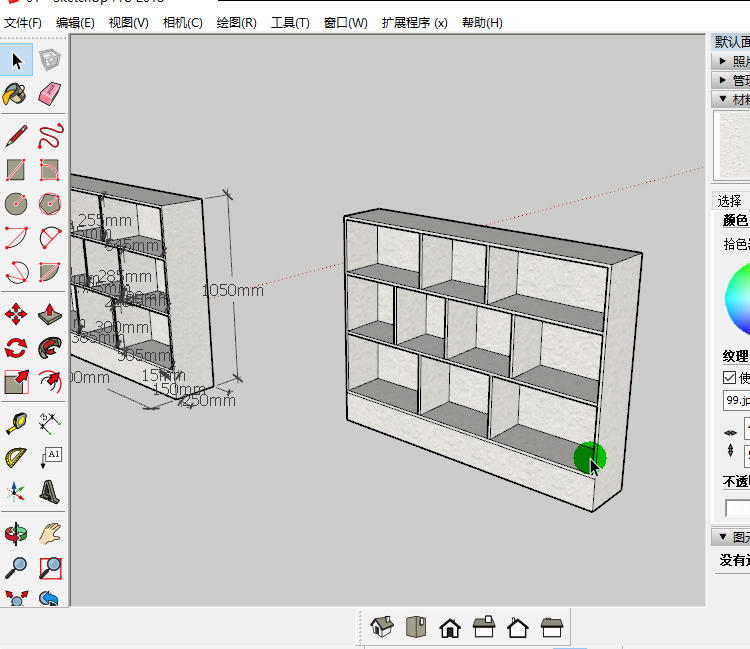This screenshot has height=649, width=750.
Task: Choose the Freehand drawing tool
Action: [x=50, y=136]
